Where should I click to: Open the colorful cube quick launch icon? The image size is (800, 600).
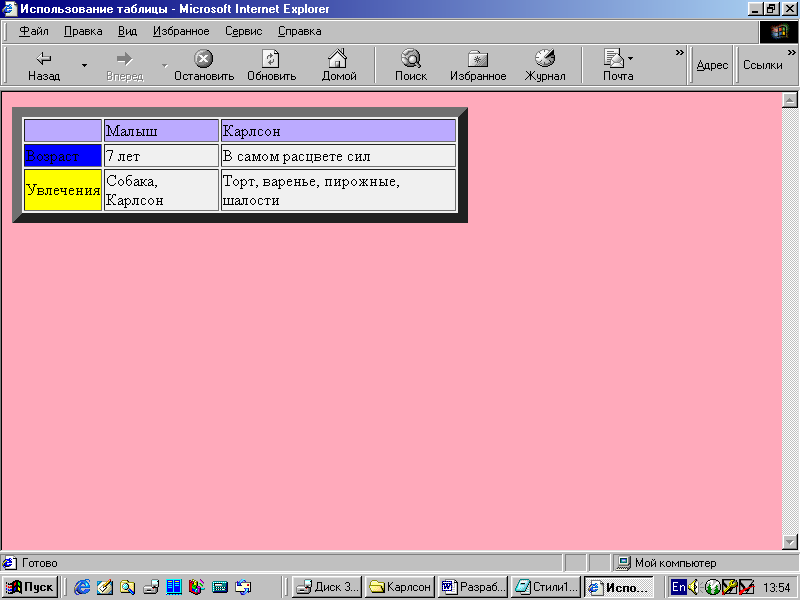click(196, 587)
